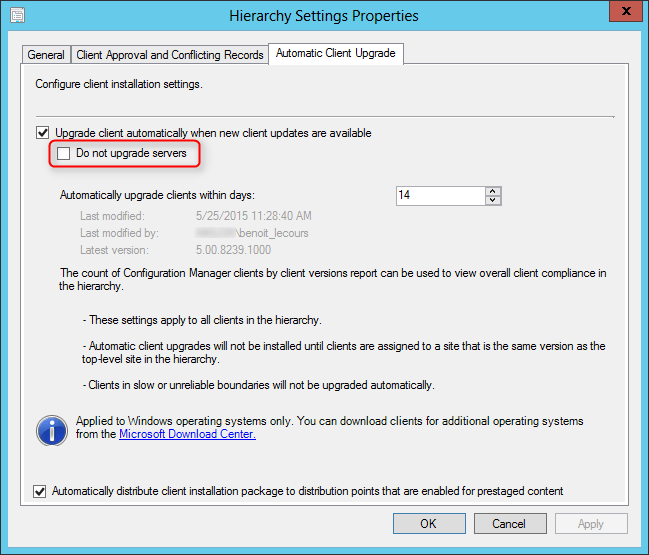Switch to the General tab
This screenshot has width=649, height=555.
pos(46,55)
